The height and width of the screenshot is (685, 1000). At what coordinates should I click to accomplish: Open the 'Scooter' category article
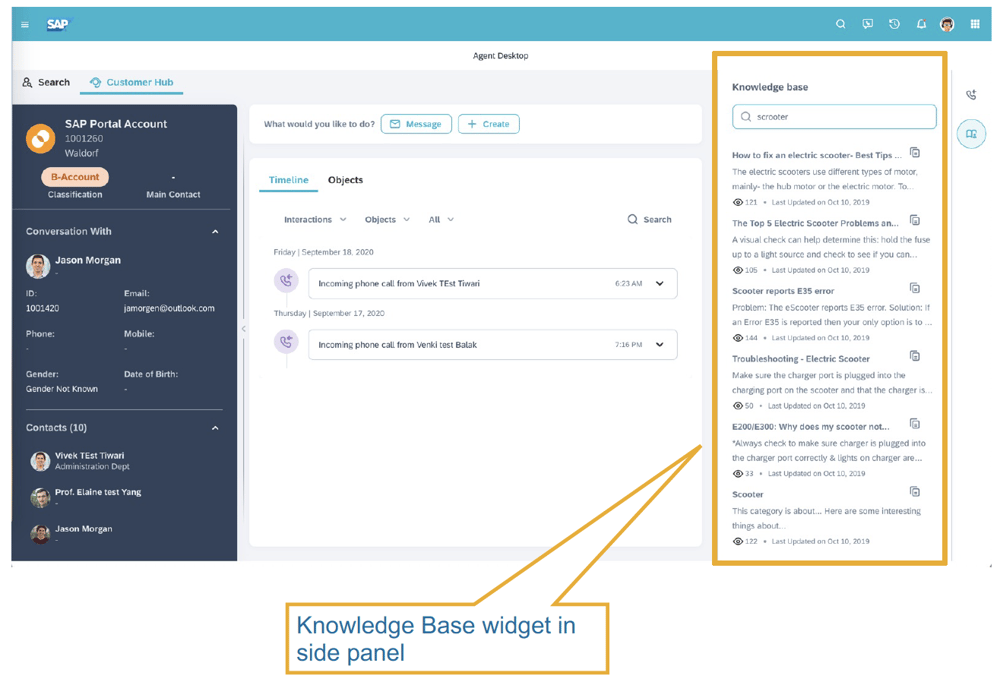747,494
